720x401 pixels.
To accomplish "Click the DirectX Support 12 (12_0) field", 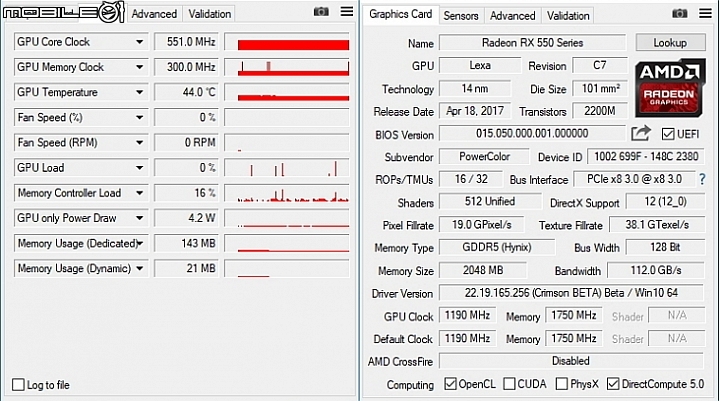I will (665, 202).
